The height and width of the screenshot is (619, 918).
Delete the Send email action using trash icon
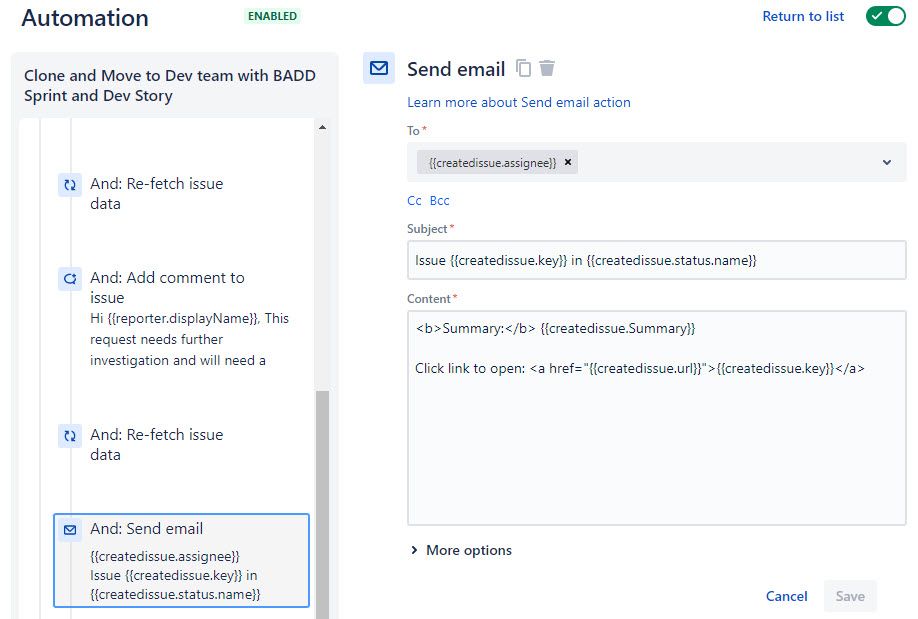[x=546, y=68]
